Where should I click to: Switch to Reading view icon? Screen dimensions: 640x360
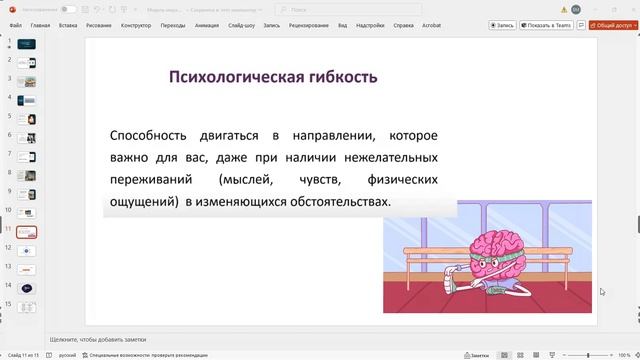point(536,356)
